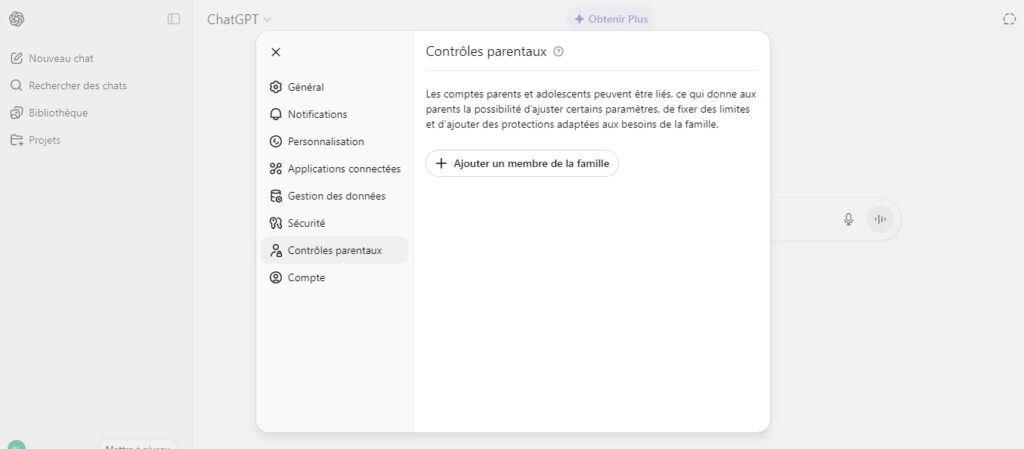1024x449 pixels.
Task: Switch to the Personnalisation tab
Action: (325, 141)
